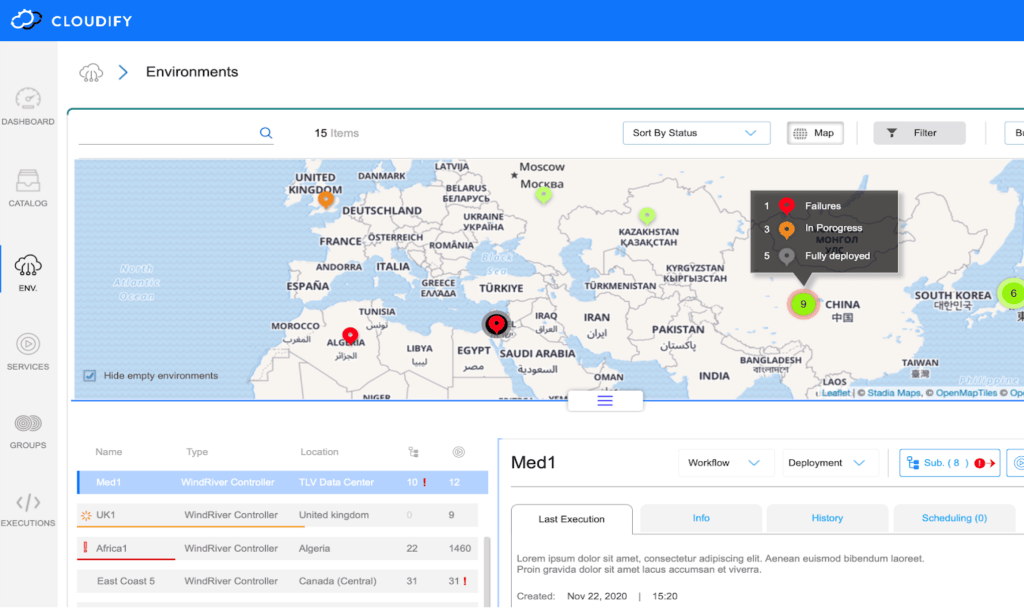Click the red Algeria map pin
This screenshot has height=609, width=1024.
click(350, 336)
